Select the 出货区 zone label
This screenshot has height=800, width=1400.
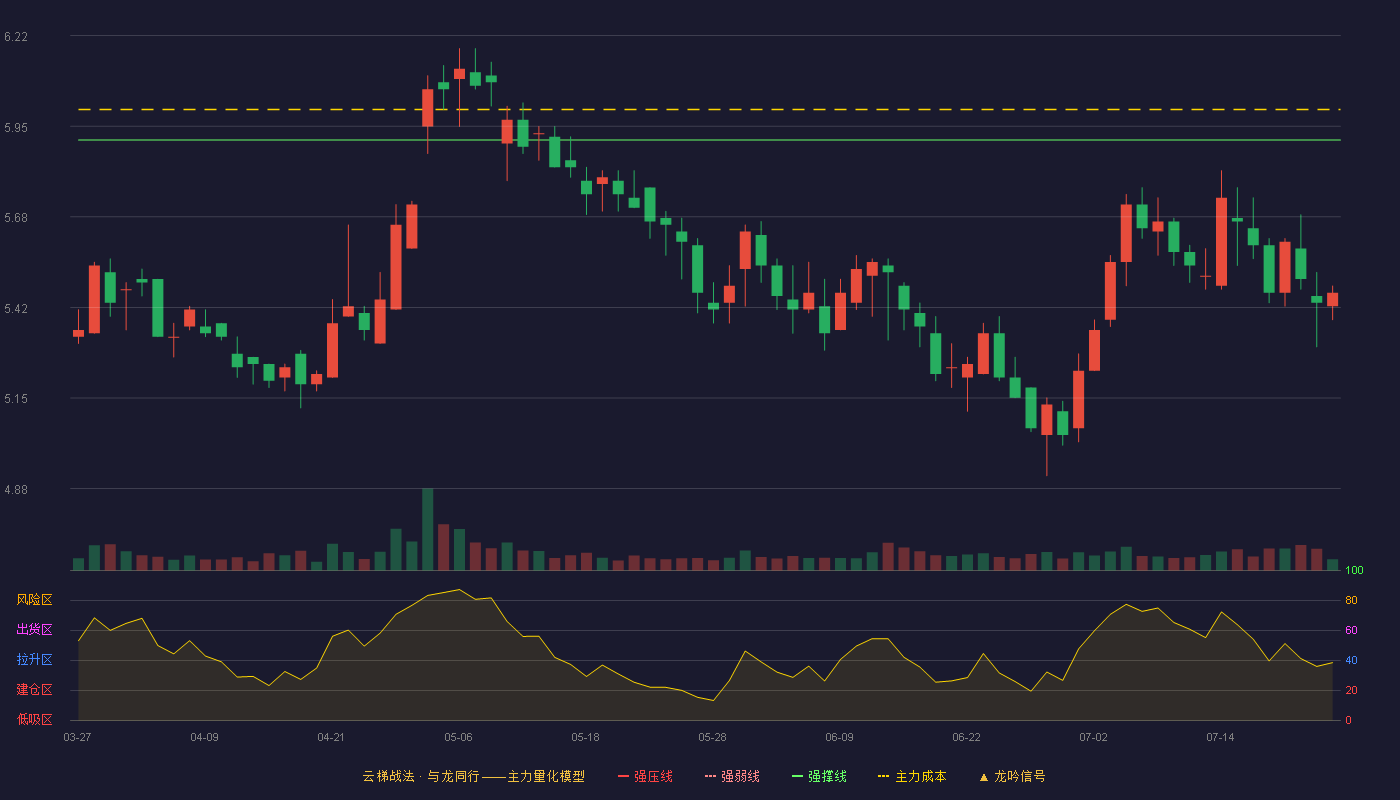click(34, 630)
